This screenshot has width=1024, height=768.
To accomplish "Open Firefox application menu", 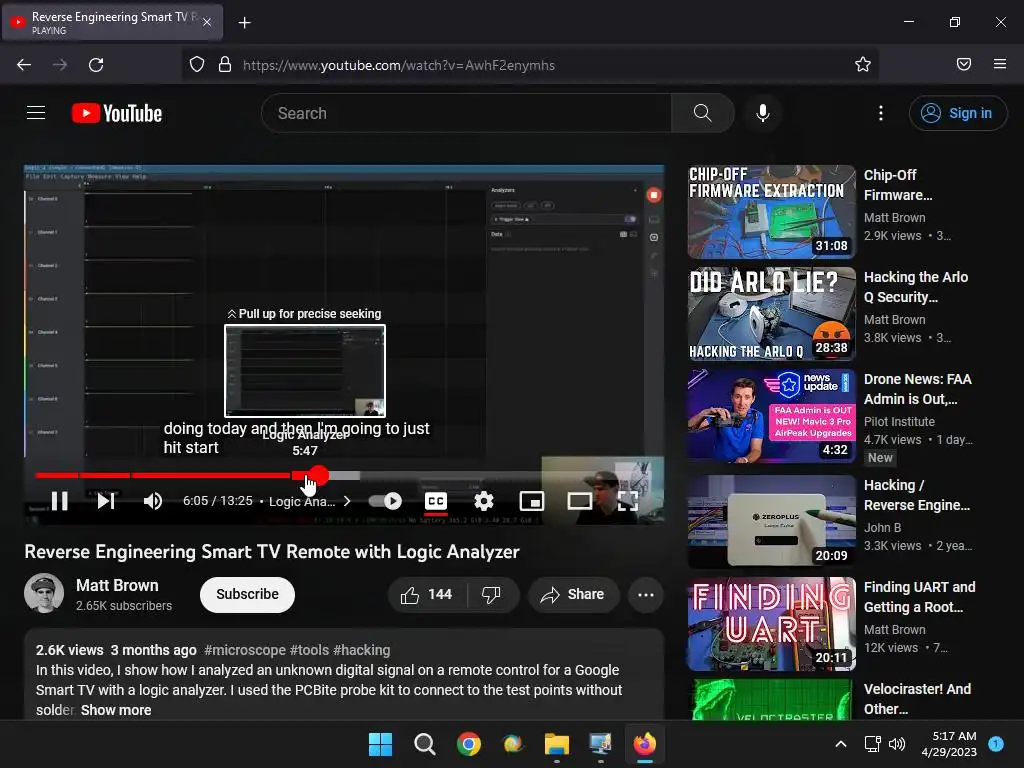I will point(1000,65).
